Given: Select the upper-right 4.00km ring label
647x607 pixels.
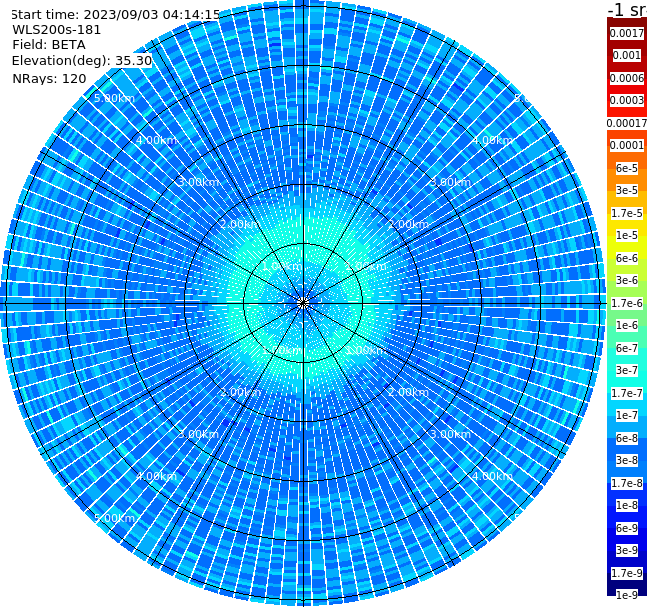Looking at the screenshot, I should [492, 140].
